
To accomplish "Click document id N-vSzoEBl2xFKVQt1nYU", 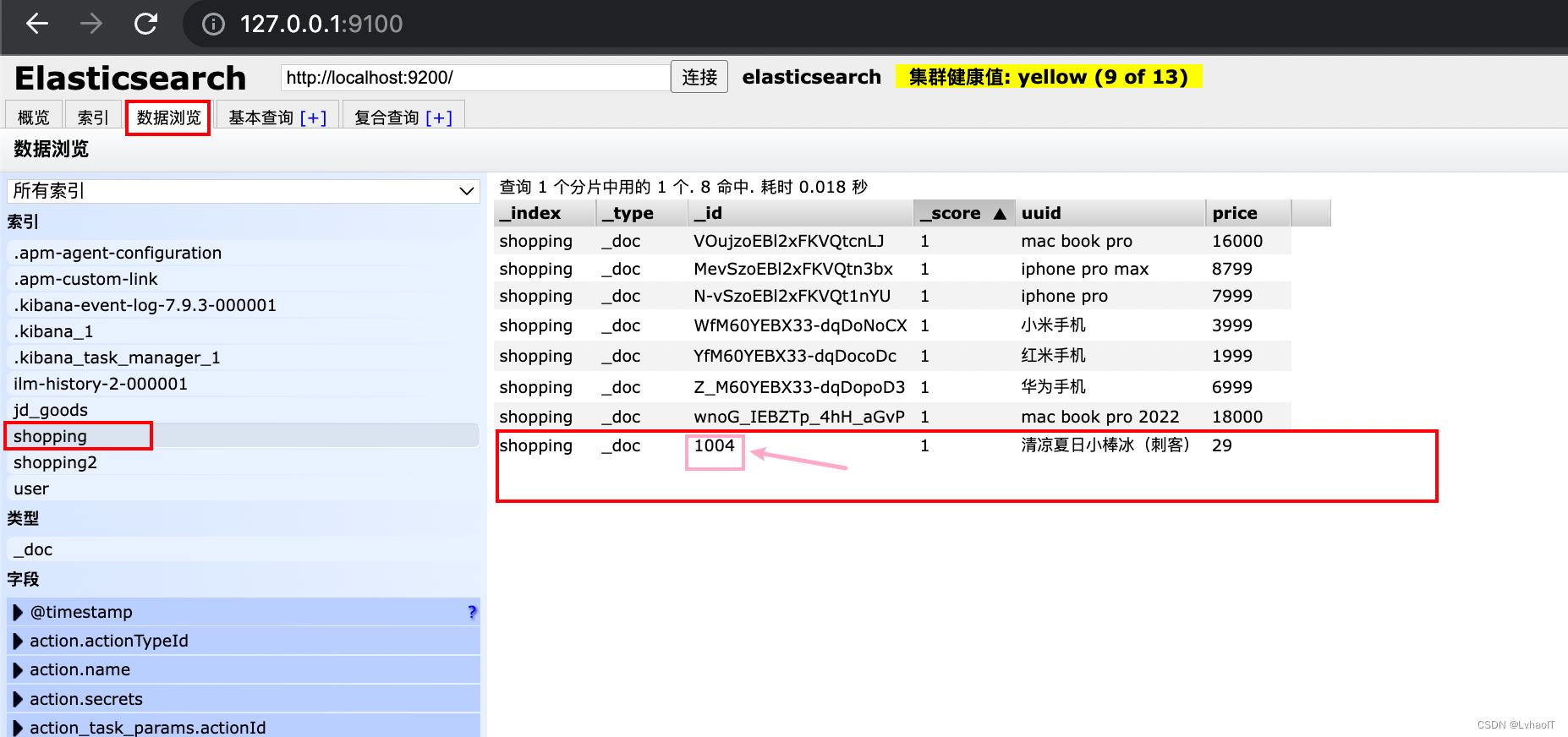I will click(792, 296).
